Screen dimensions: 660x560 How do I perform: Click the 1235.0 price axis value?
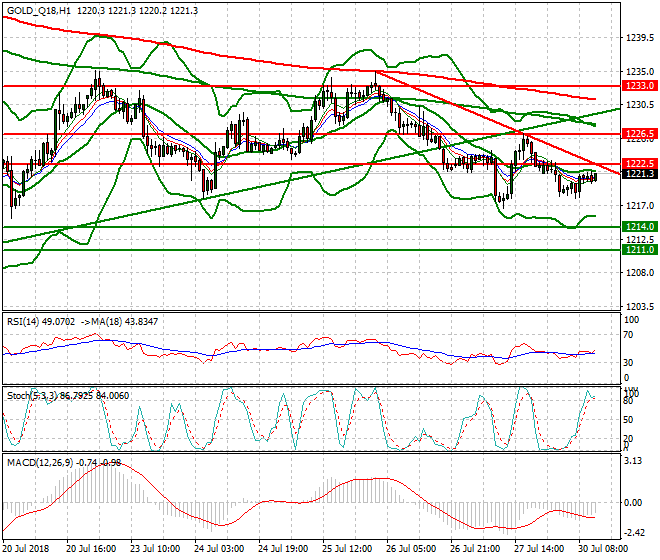640,71
